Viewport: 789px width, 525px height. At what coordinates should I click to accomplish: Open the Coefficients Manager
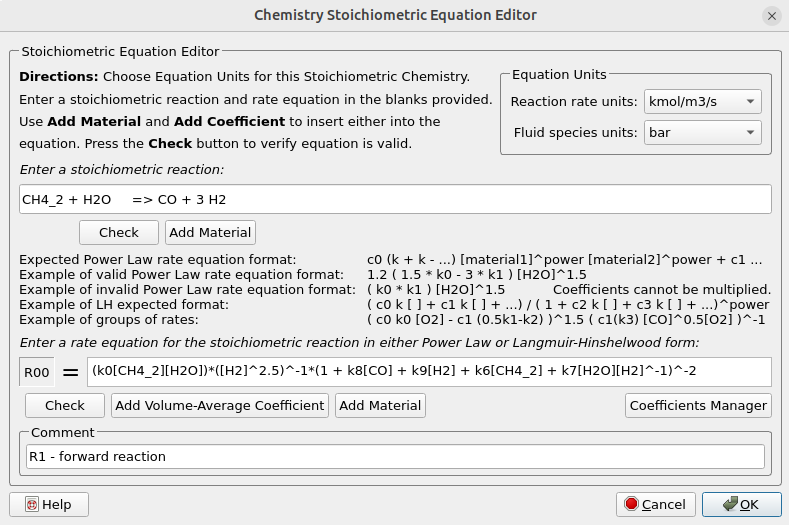699,405
